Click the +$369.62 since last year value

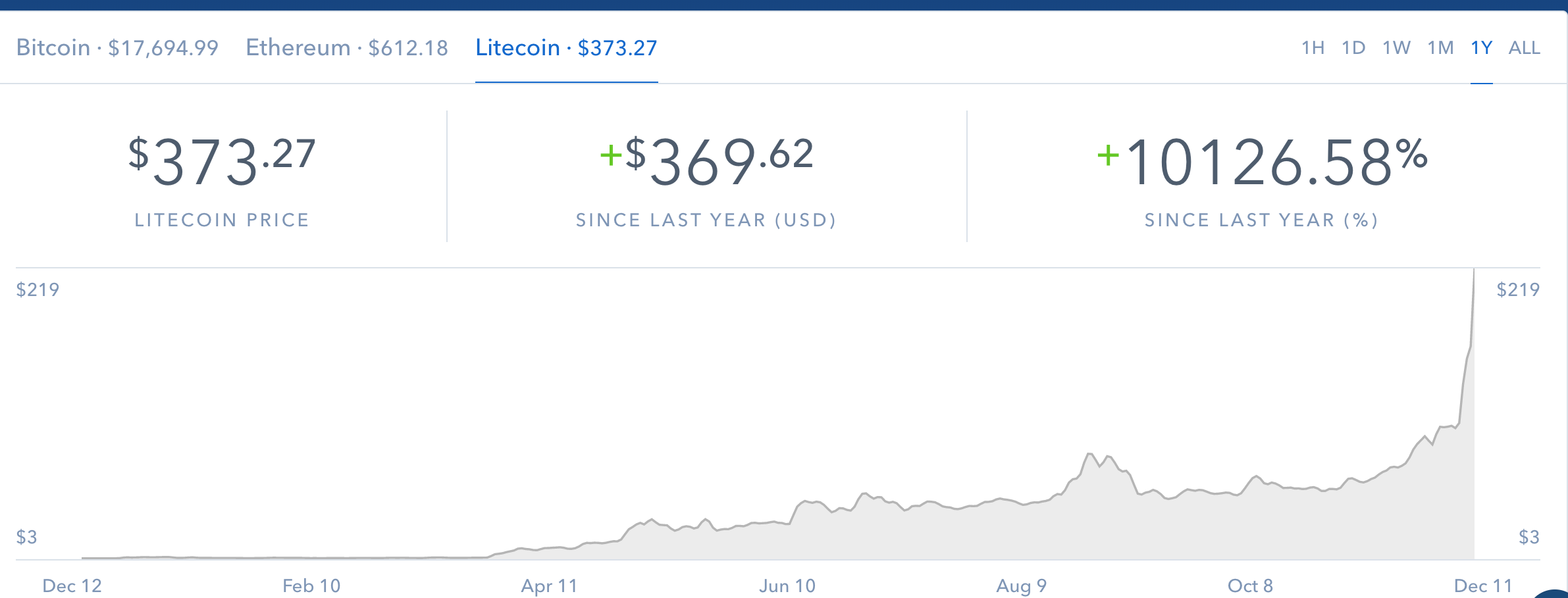(706, 161)
